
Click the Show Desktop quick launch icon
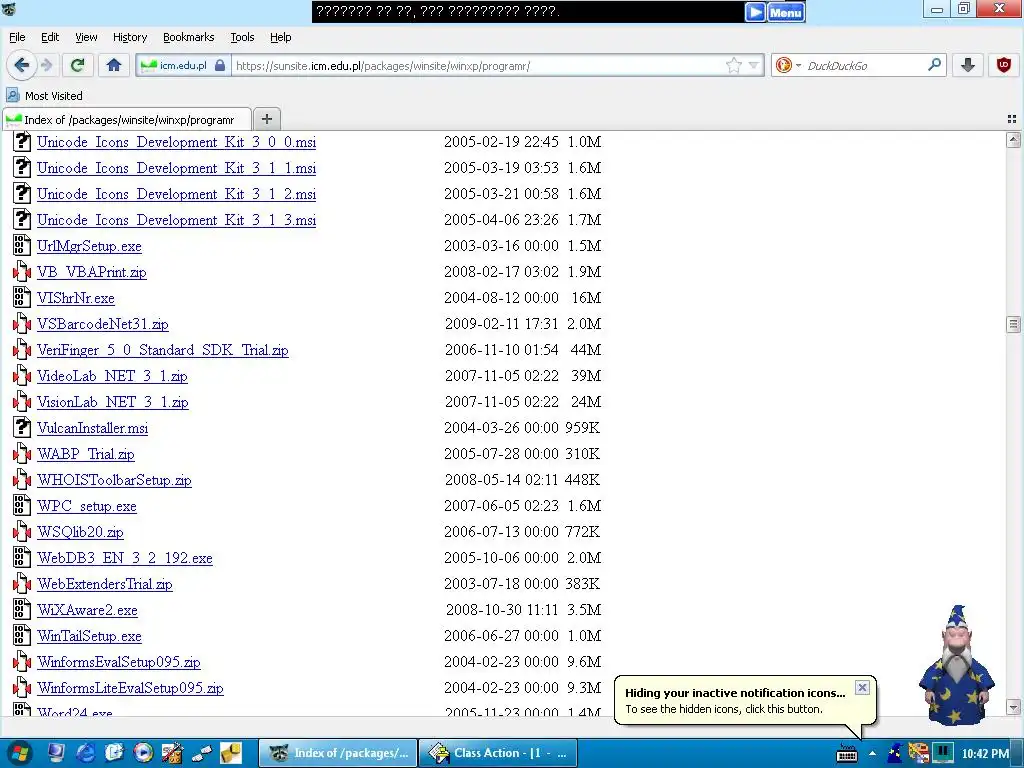56,753
